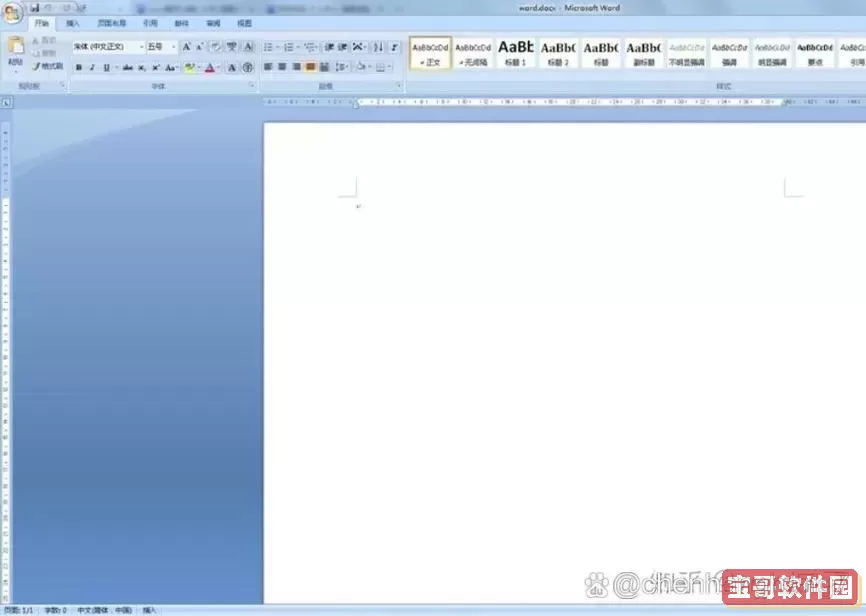This screenshot has width=866, height=616.
Task: Decrease paragraph indent
Action: click(329, 47)
